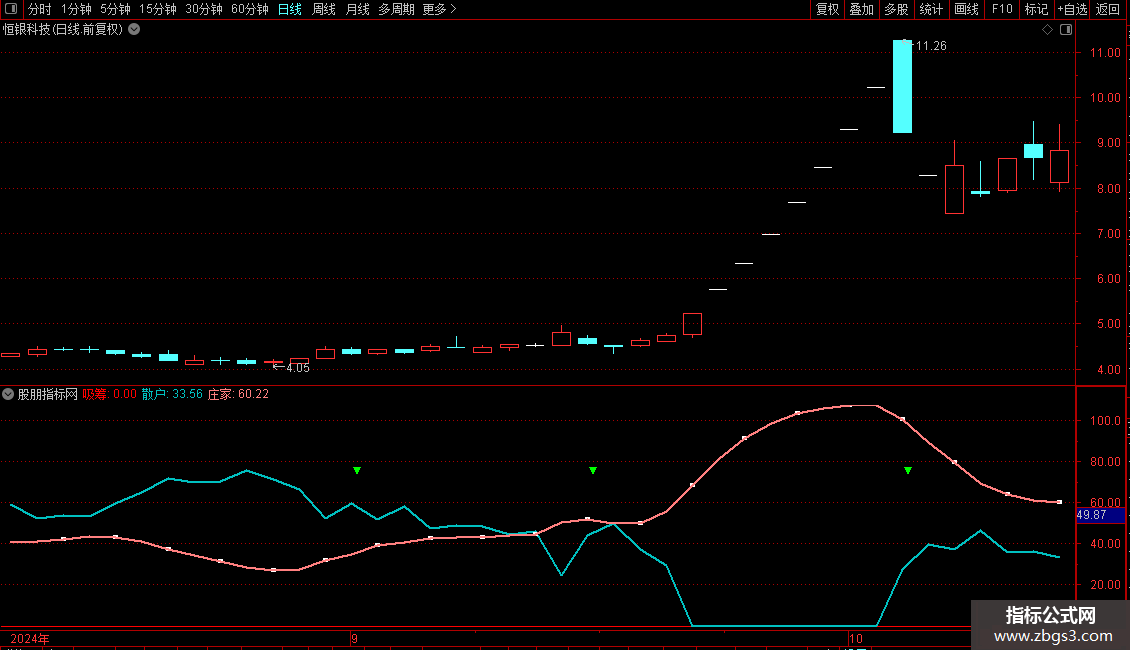
Task: Click the 散户: 33.56 value
Action: [x=172, y=394]
